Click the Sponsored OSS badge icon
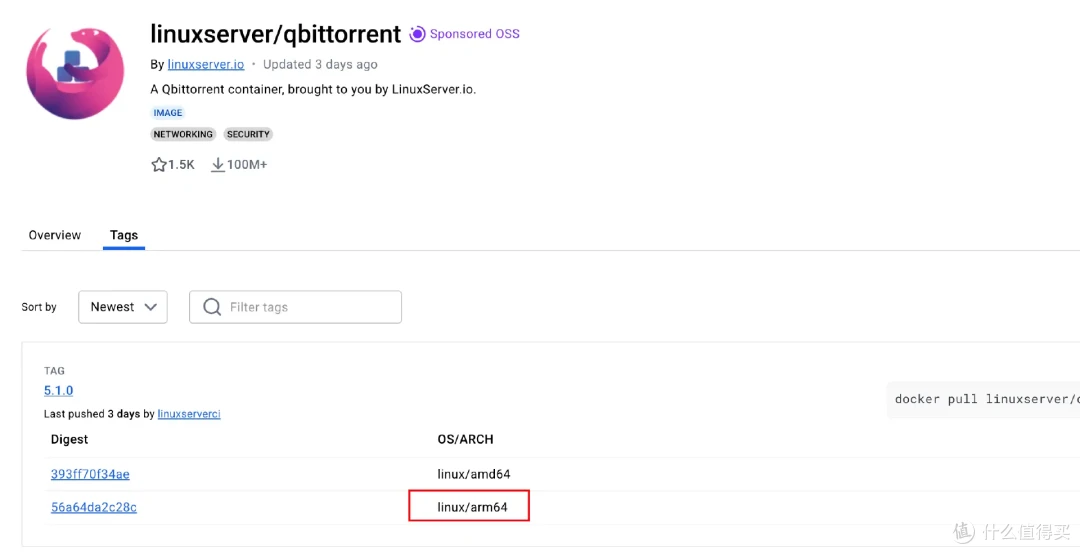Screen dimensions: 1080x554 (x=417, y=34)
